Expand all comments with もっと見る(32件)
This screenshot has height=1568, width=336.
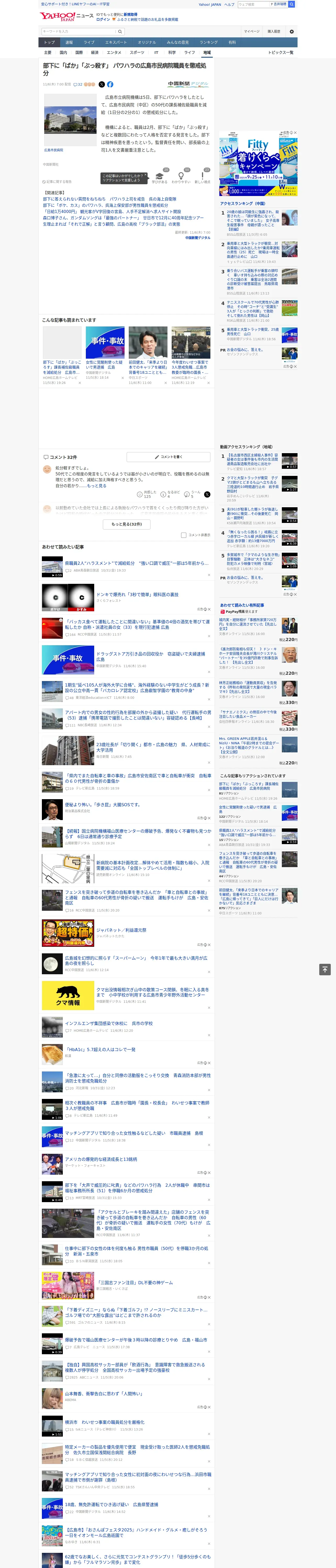click(127, 524)
